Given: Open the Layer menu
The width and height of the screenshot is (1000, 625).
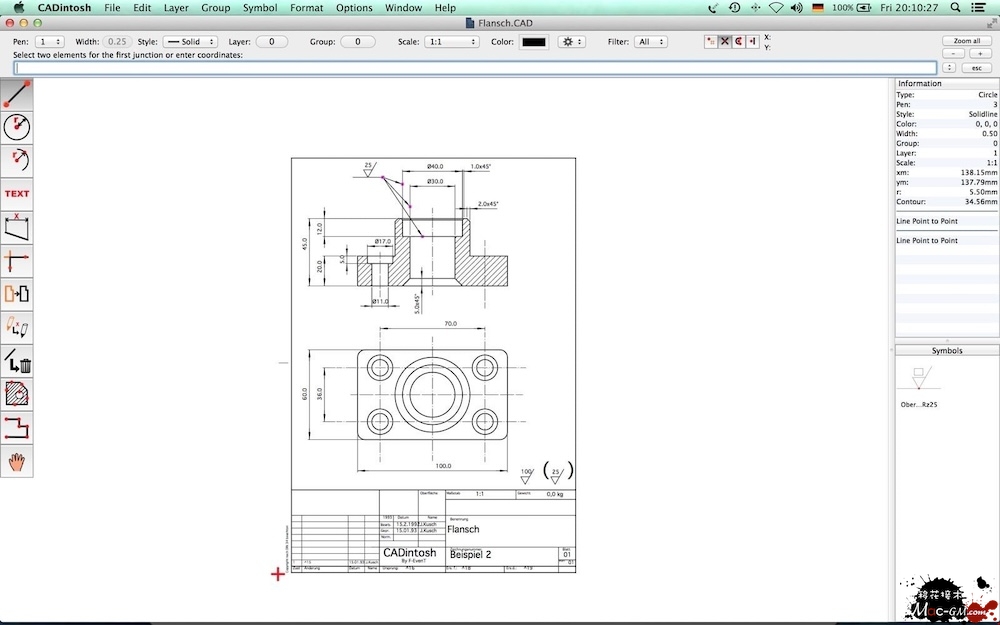Looking at the screenshot, I should [x=176, y=8].
